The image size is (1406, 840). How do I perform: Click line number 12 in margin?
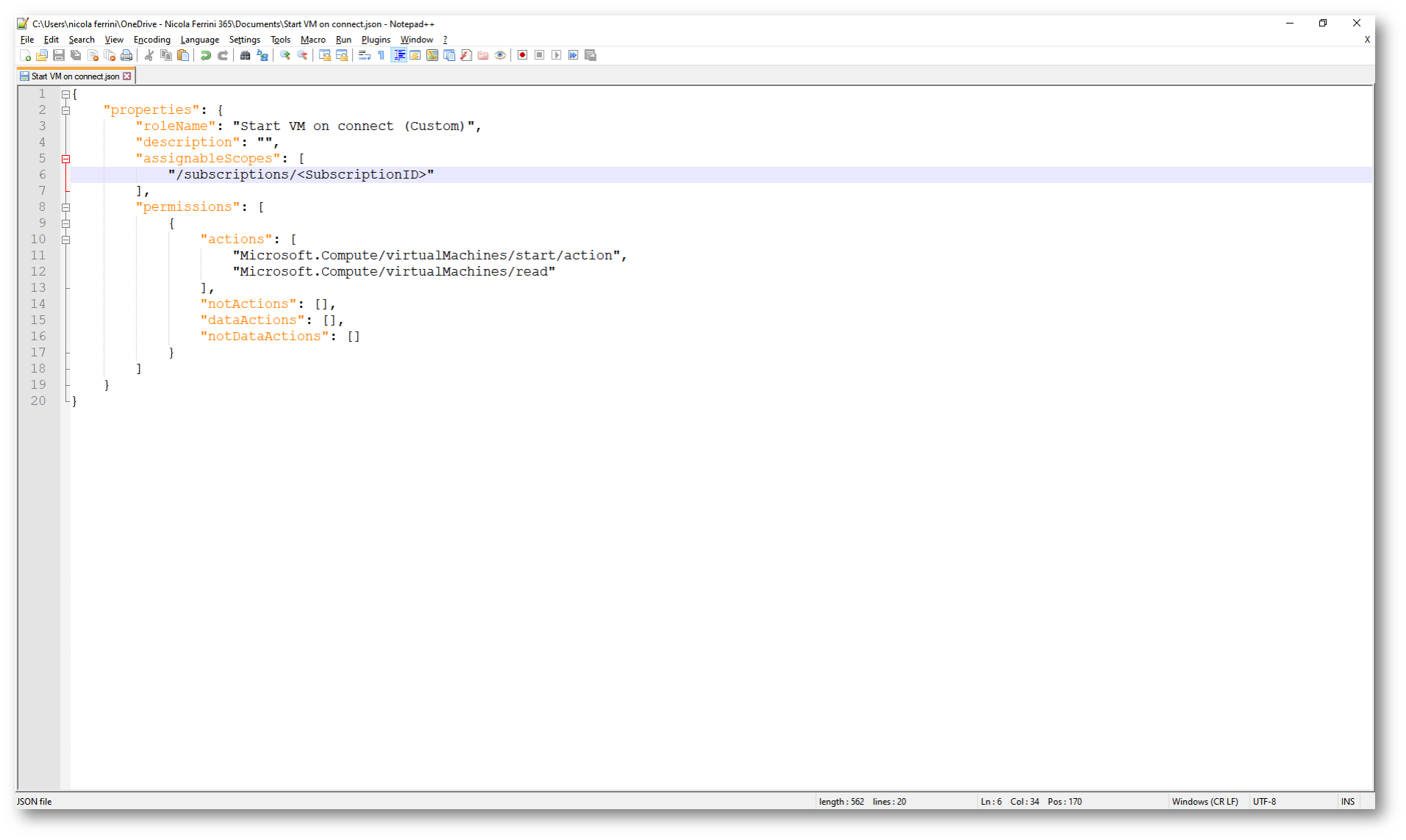[x=38, y=272]
